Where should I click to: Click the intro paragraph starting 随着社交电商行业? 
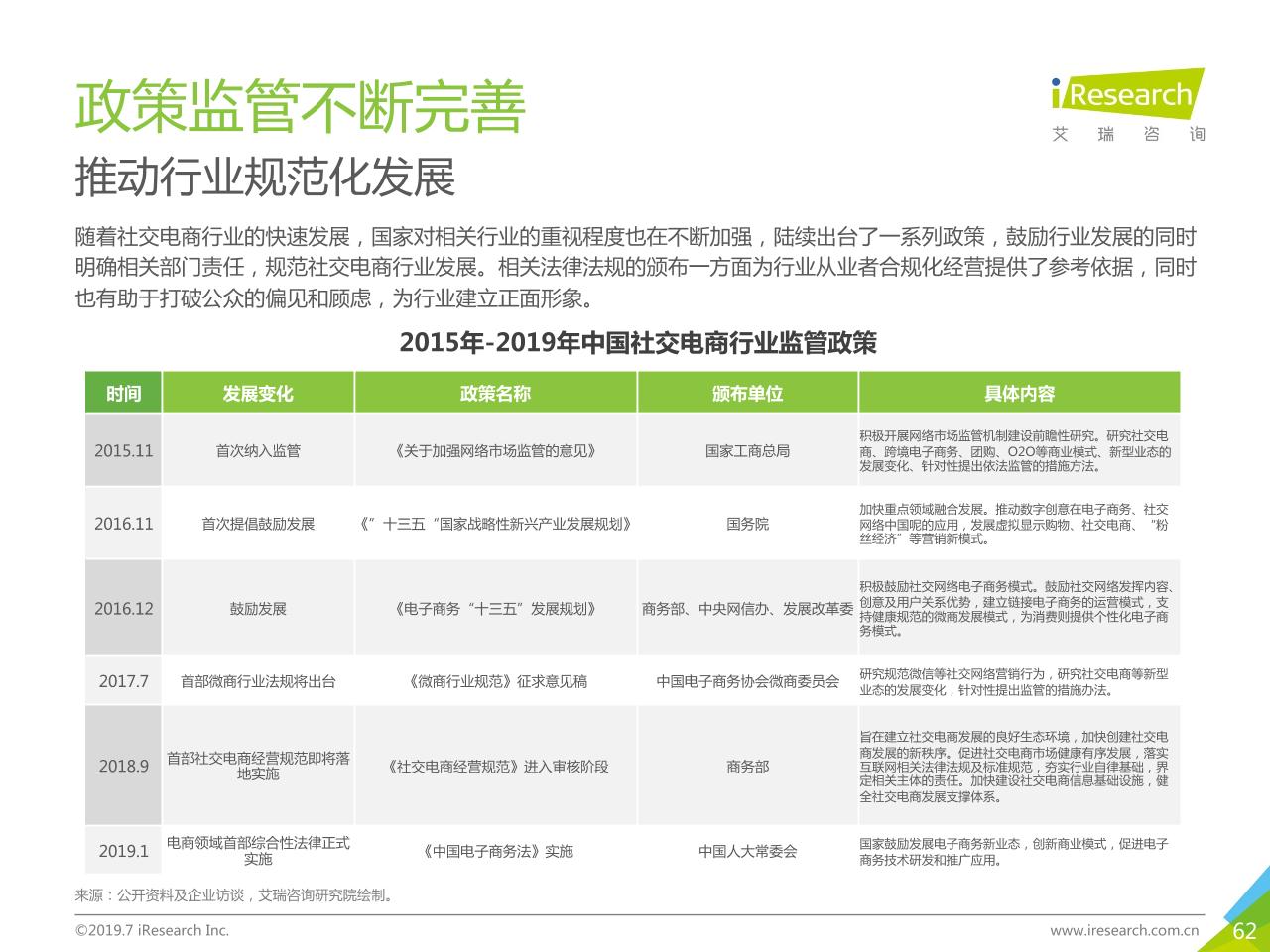coord(636,268)
